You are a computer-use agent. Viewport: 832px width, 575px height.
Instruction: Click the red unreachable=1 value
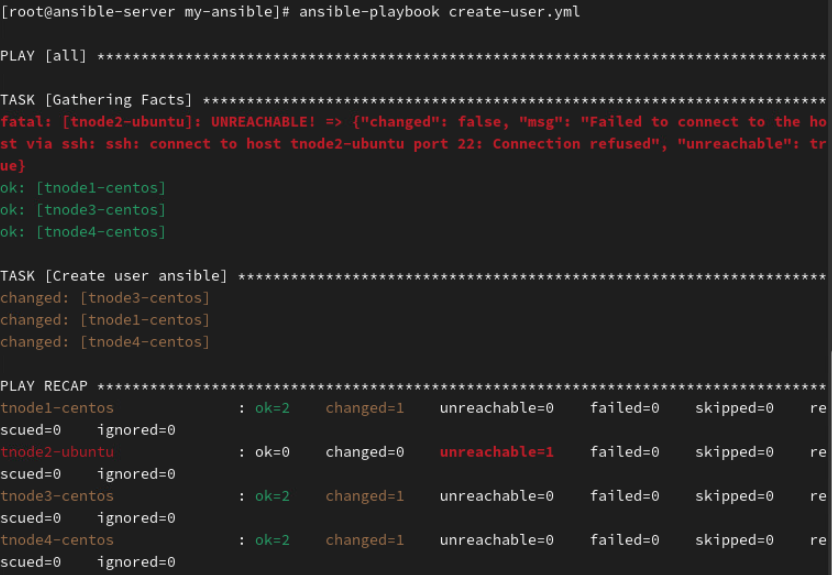tap(497, 452)
